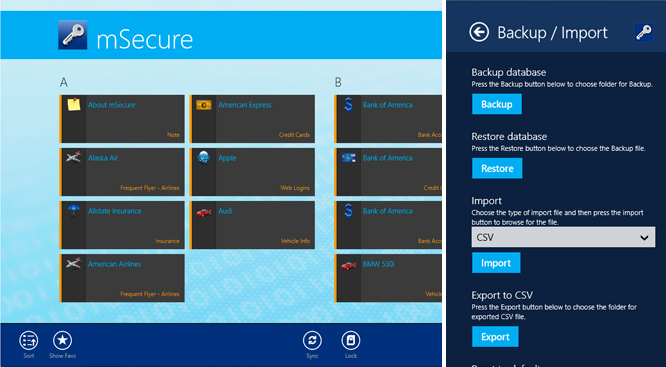Screen dimensions: 666x367
Task: Click the Backup button
Action: [x=497, y=104]
